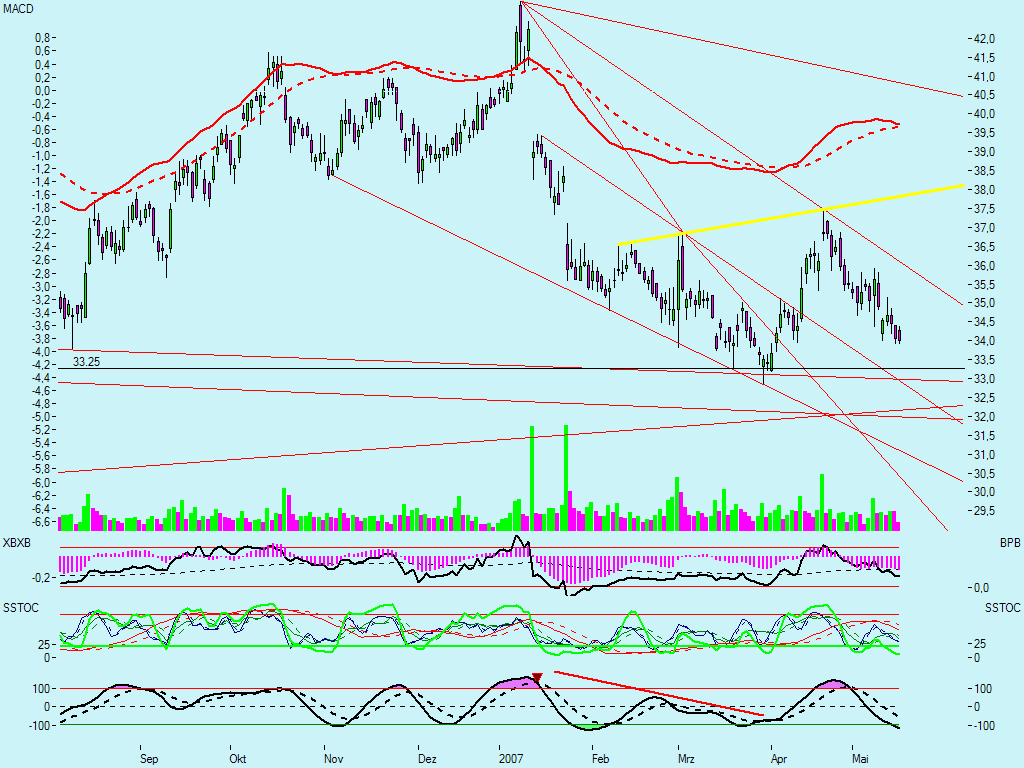This screenshot has width=1024, height=768.
Task: Select the -6,6 value on the MACD scale
Action: (40, 521)
